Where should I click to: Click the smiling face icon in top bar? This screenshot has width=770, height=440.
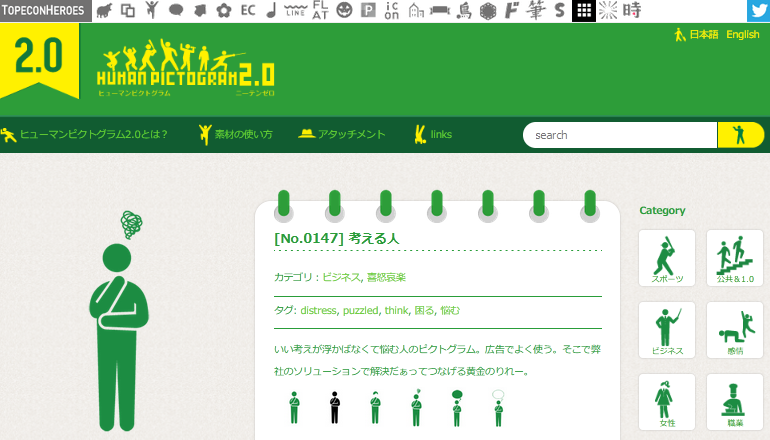[344, 10]
